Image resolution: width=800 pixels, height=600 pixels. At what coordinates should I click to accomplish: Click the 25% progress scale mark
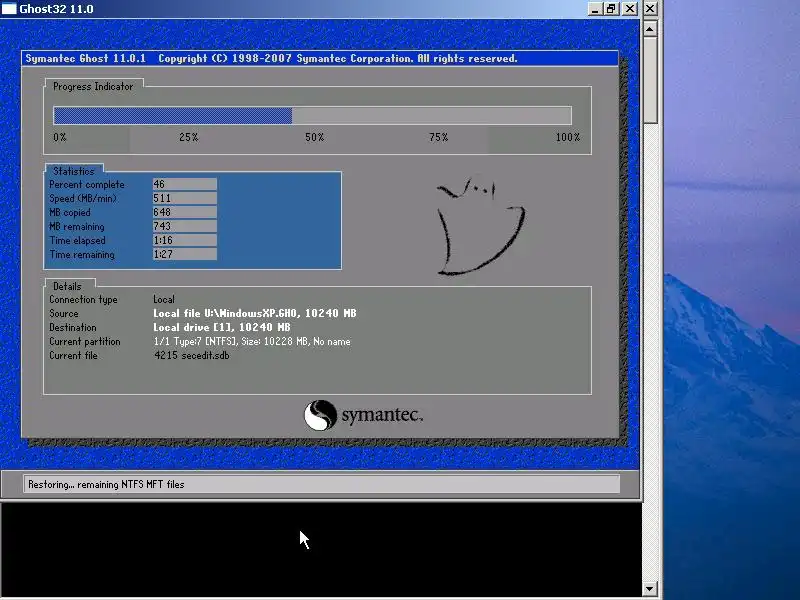tap(188, 137)
